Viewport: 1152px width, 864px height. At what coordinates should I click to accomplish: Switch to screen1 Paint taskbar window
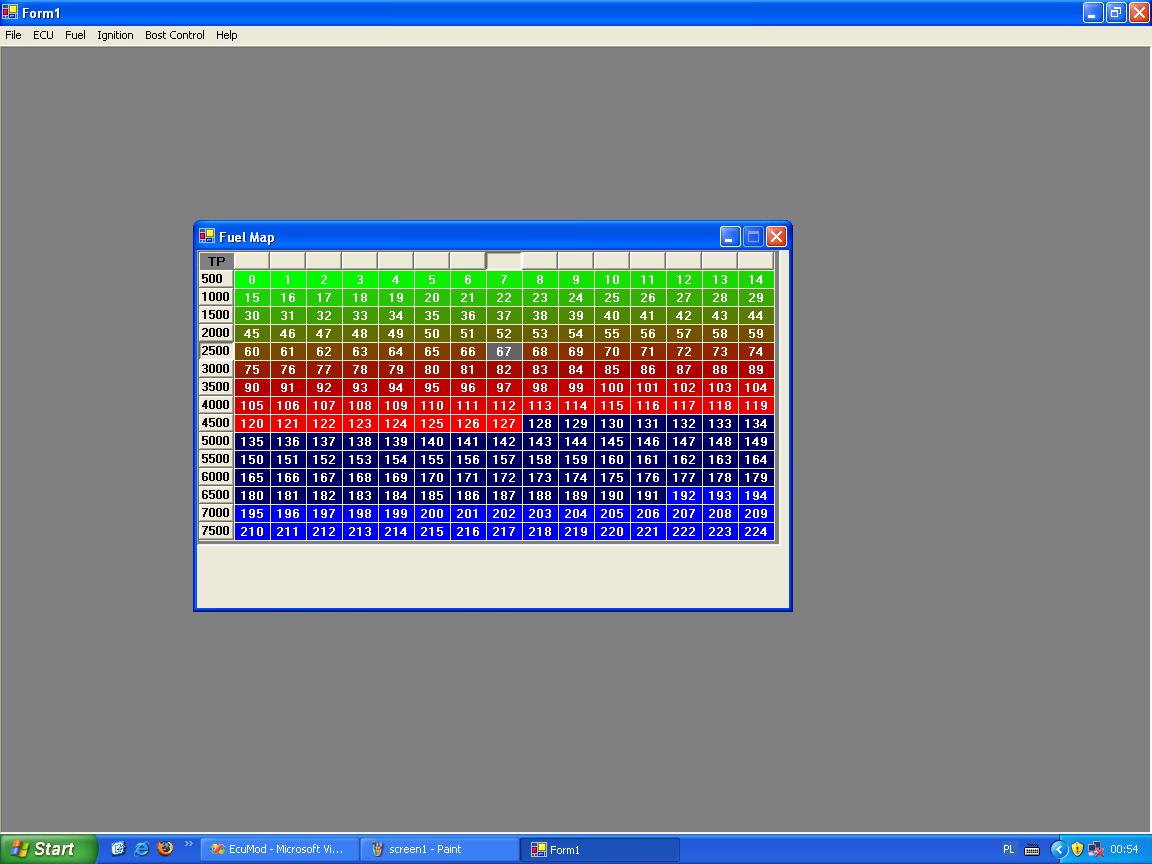[438, 849]
